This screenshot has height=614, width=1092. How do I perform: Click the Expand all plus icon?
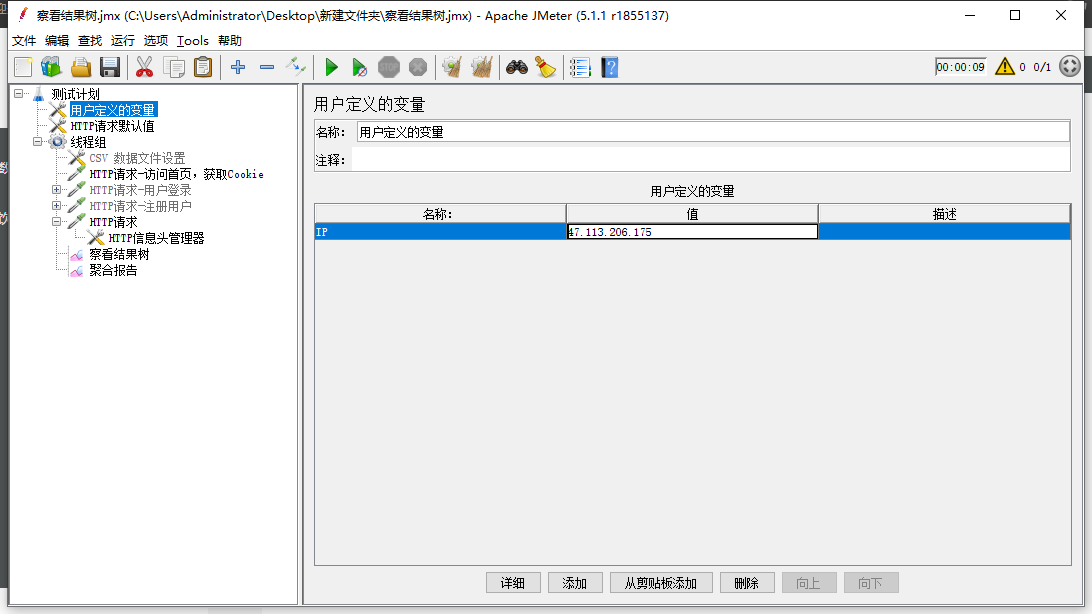point(237,67)
